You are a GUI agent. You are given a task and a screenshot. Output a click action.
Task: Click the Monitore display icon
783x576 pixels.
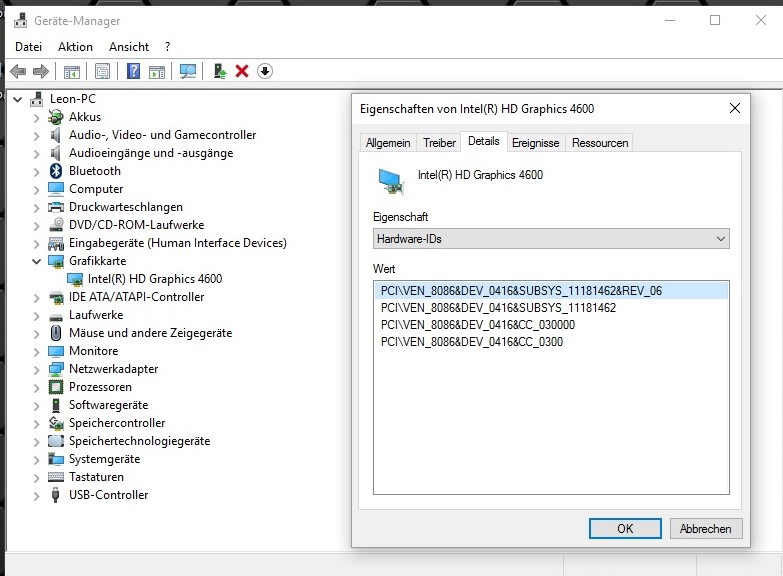(x=56, y=351)
